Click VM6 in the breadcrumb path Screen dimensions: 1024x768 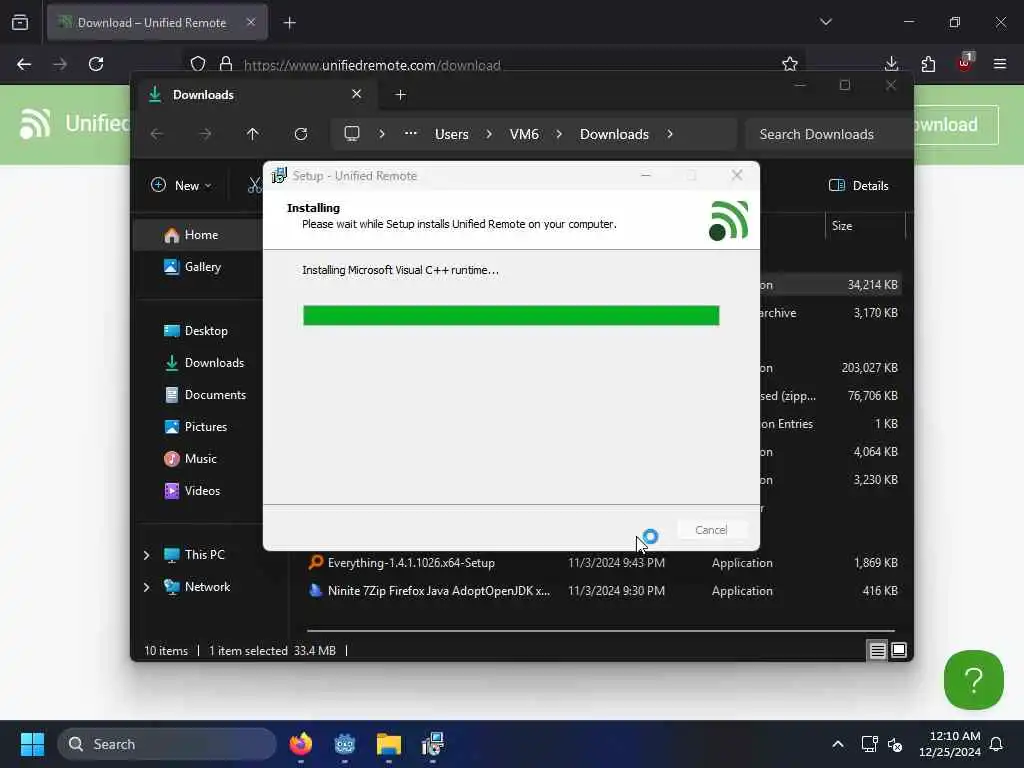524,134
